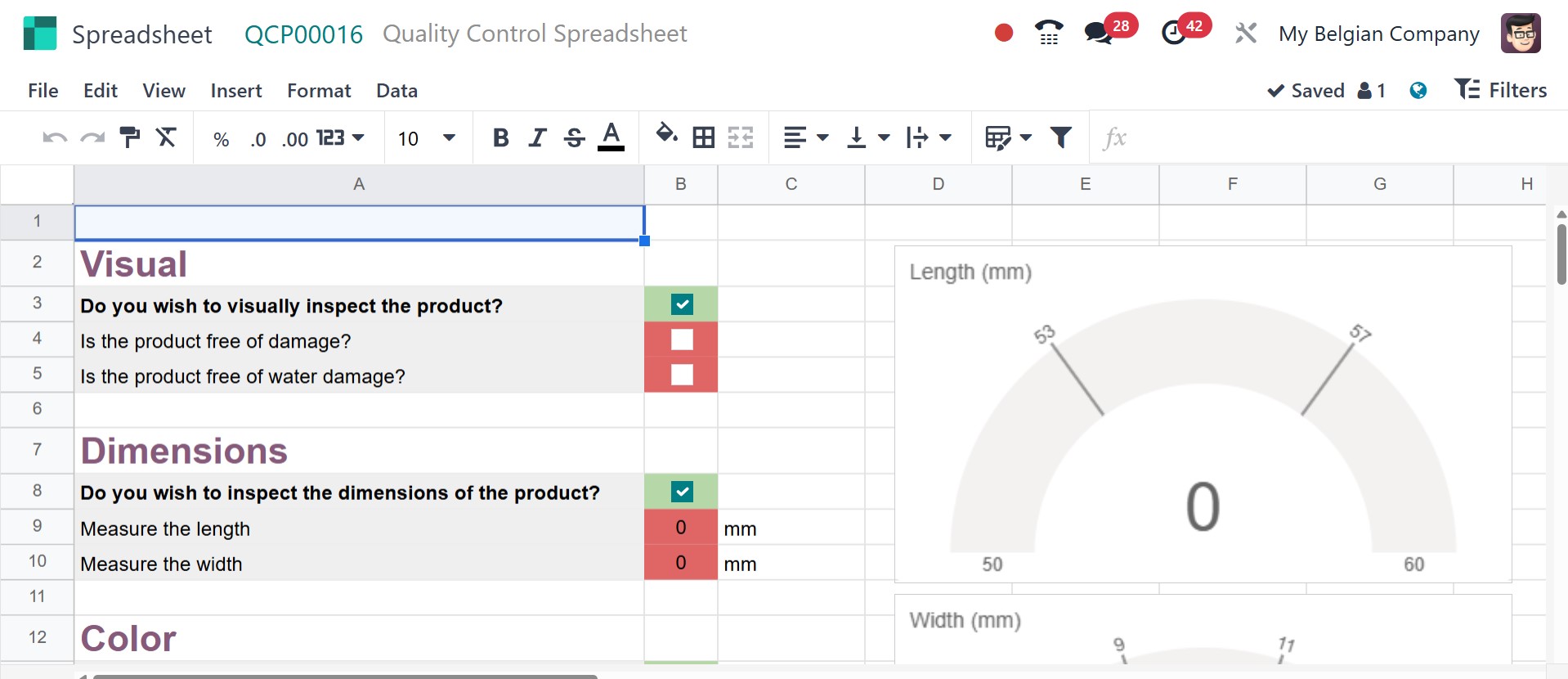Click the My Belgian Company switcher

[x=1378, y=34]
